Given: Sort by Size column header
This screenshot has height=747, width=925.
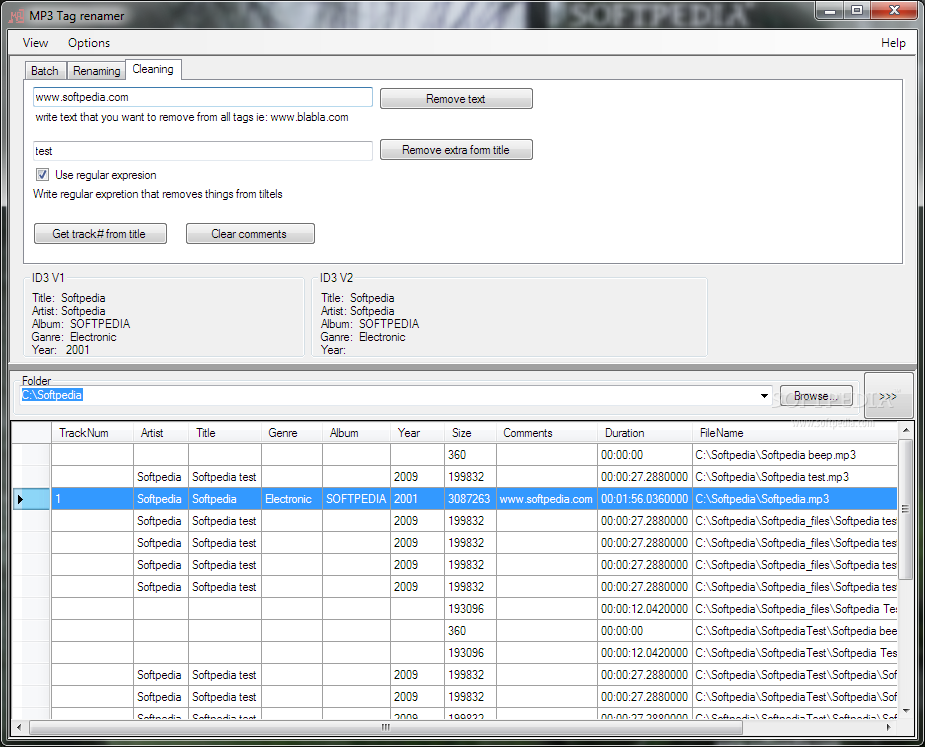Looking at the screenshot, I should click(x=470, y=433).
